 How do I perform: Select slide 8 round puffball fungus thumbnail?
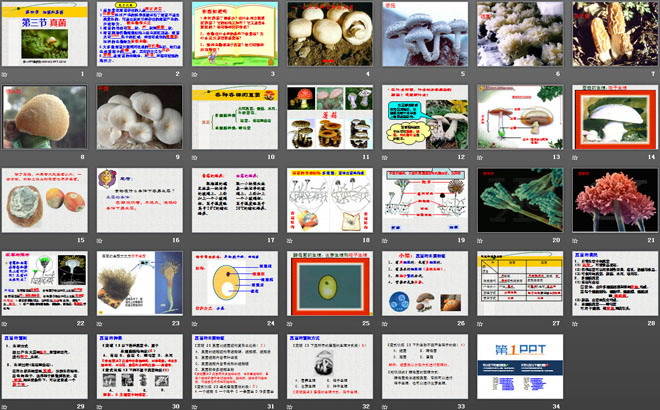(x=42, y=118)
